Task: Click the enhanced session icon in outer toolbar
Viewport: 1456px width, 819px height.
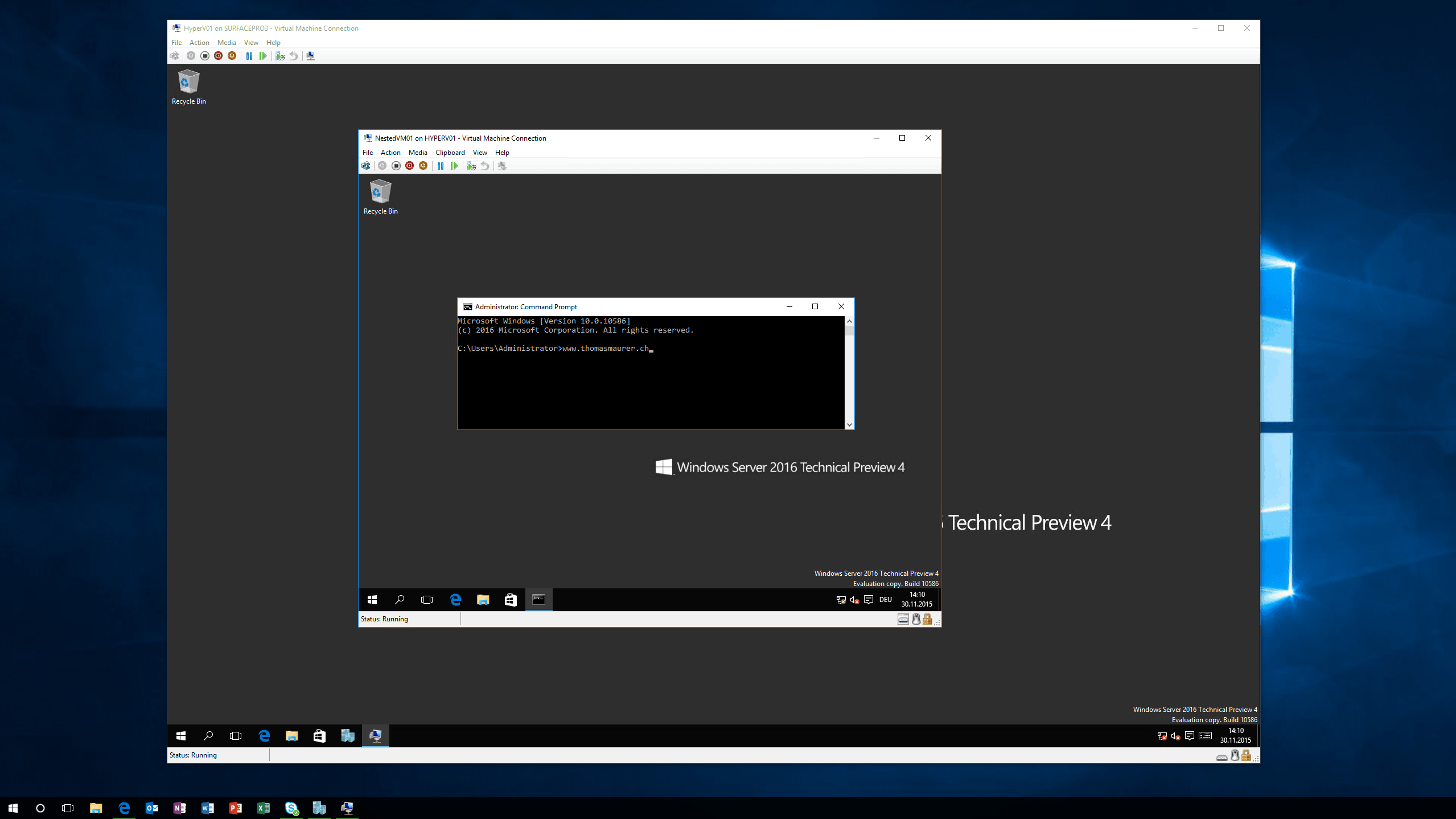Action: (x=311, y=56)
